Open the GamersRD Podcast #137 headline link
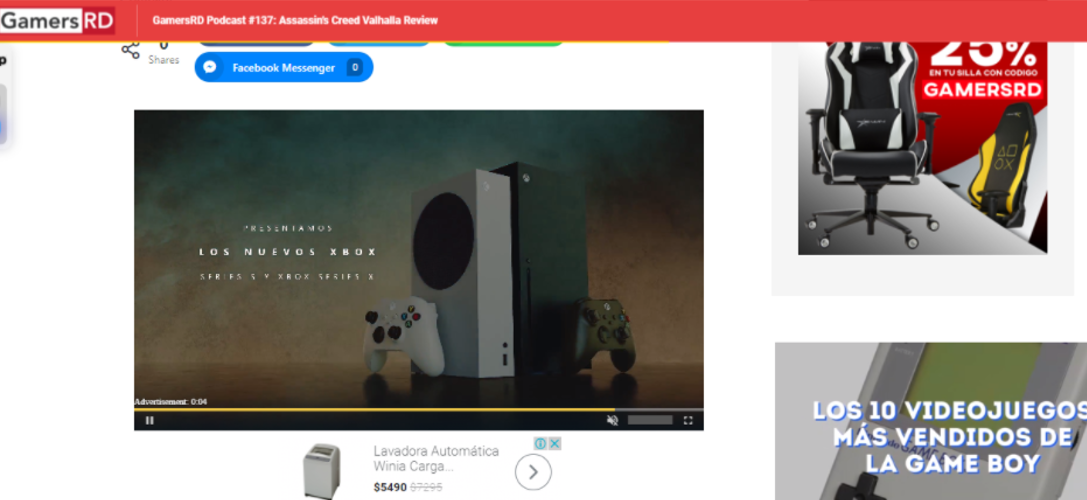The width and height of the screenshot is (1087, 500). point(295,21)
